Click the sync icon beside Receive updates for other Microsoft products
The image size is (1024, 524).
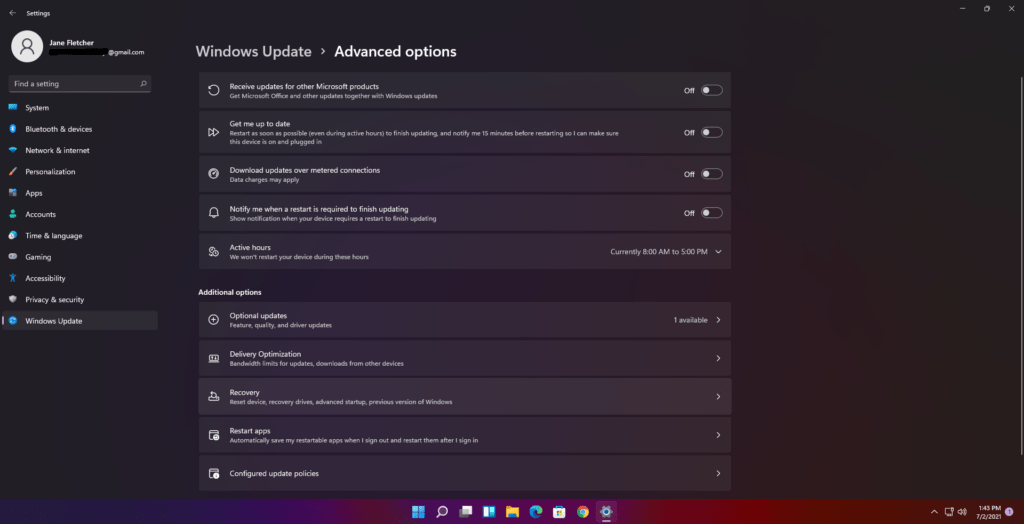[x=214, y=90]
